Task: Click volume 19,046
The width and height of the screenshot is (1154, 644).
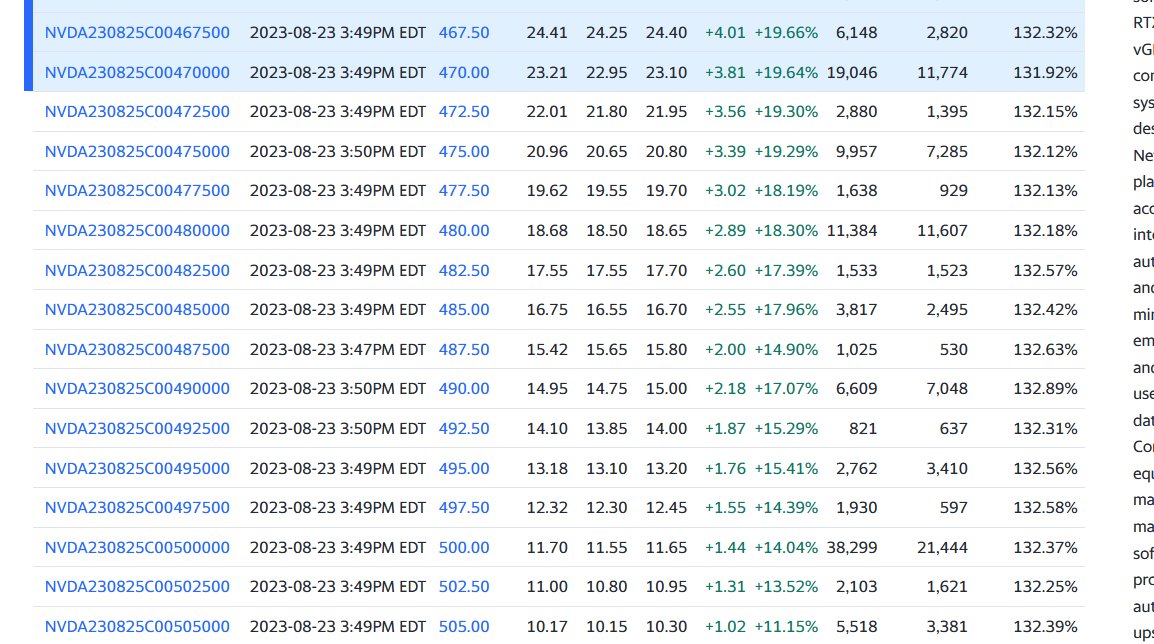Action: (x=852, y=72)
